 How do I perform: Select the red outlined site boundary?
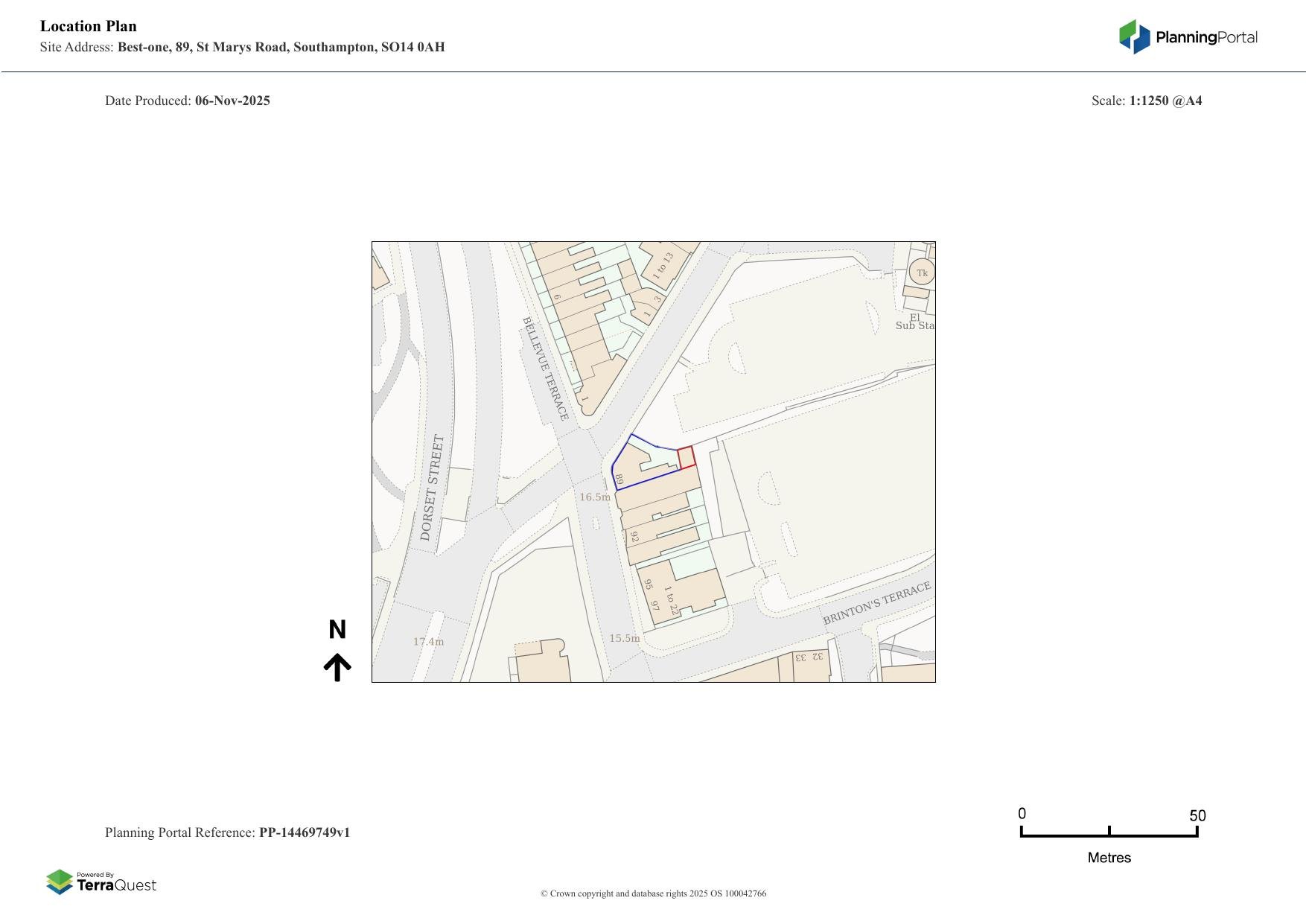tap(687, 457)
